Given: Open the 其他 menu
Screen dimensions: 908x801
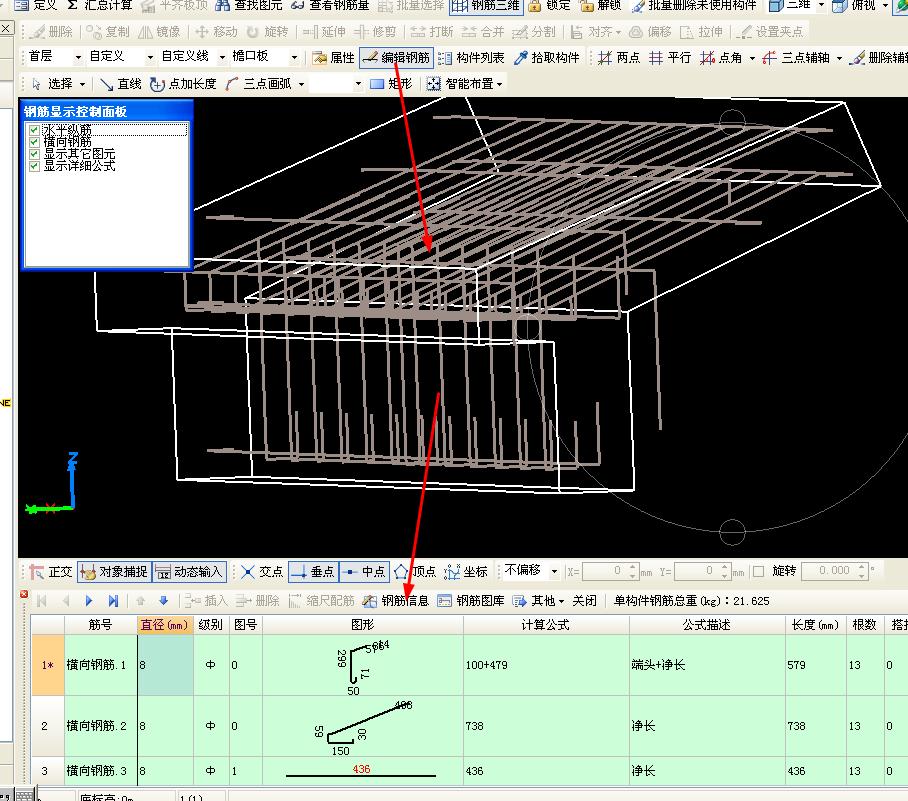Looking at the screenshot, I should tap(538, 601).
